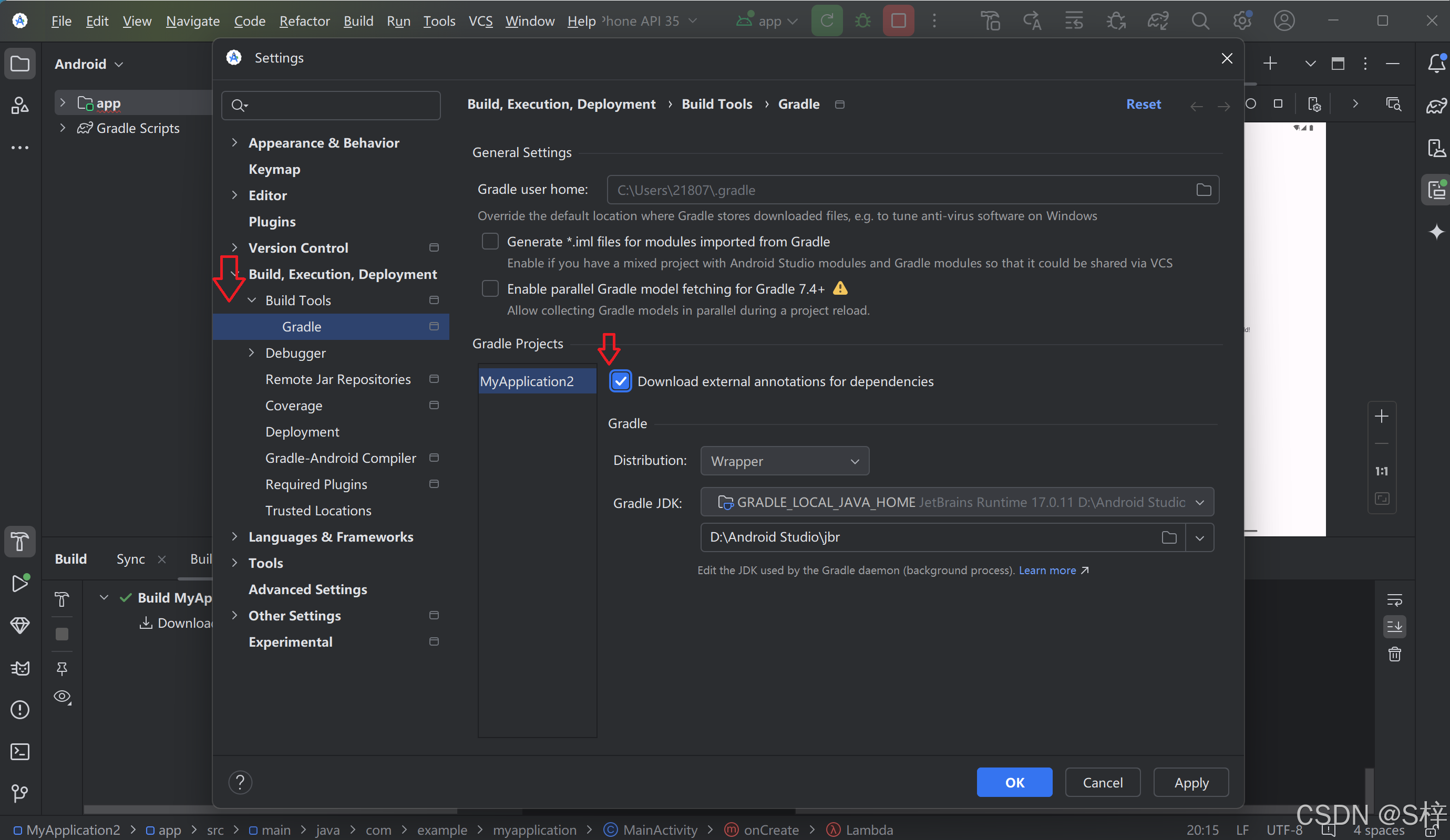Open the Tools menu
Viewport: 1450px width, 840px height.
tap(439, 22)
